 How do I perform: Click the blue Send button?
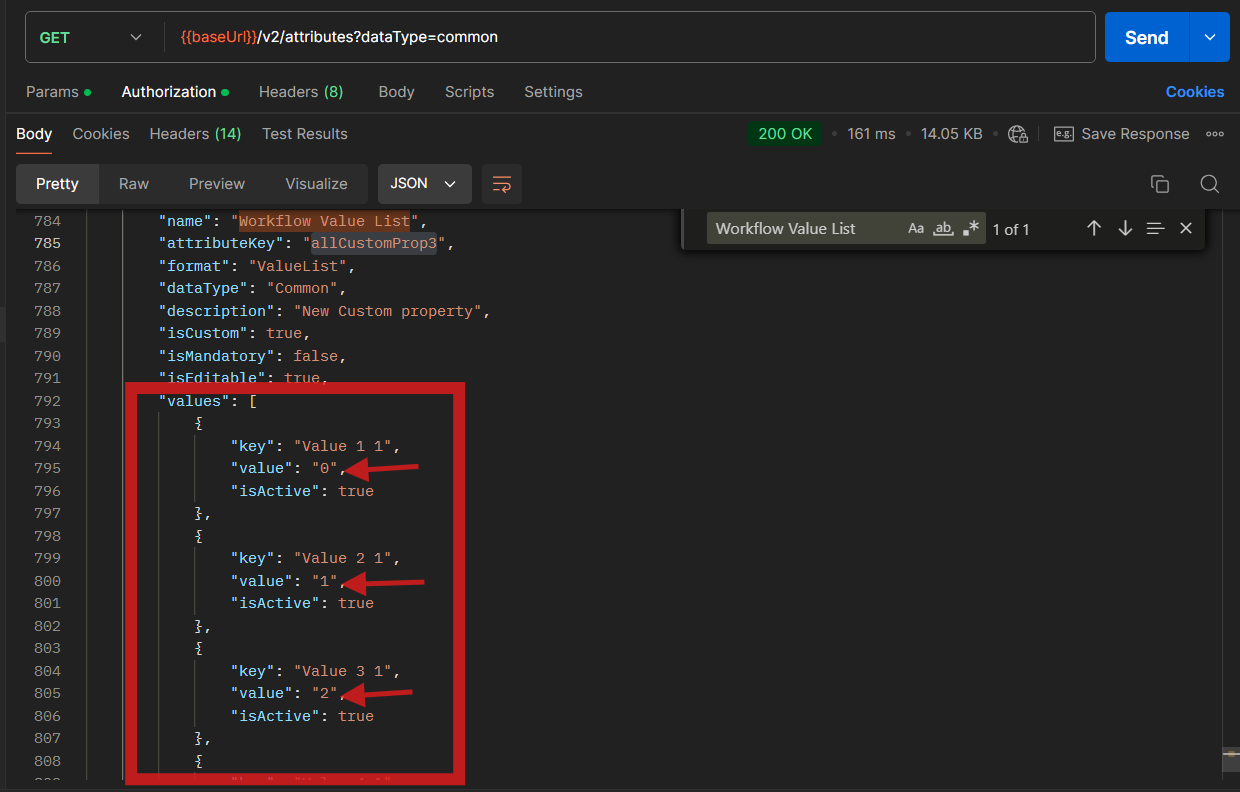(1146, 38)
